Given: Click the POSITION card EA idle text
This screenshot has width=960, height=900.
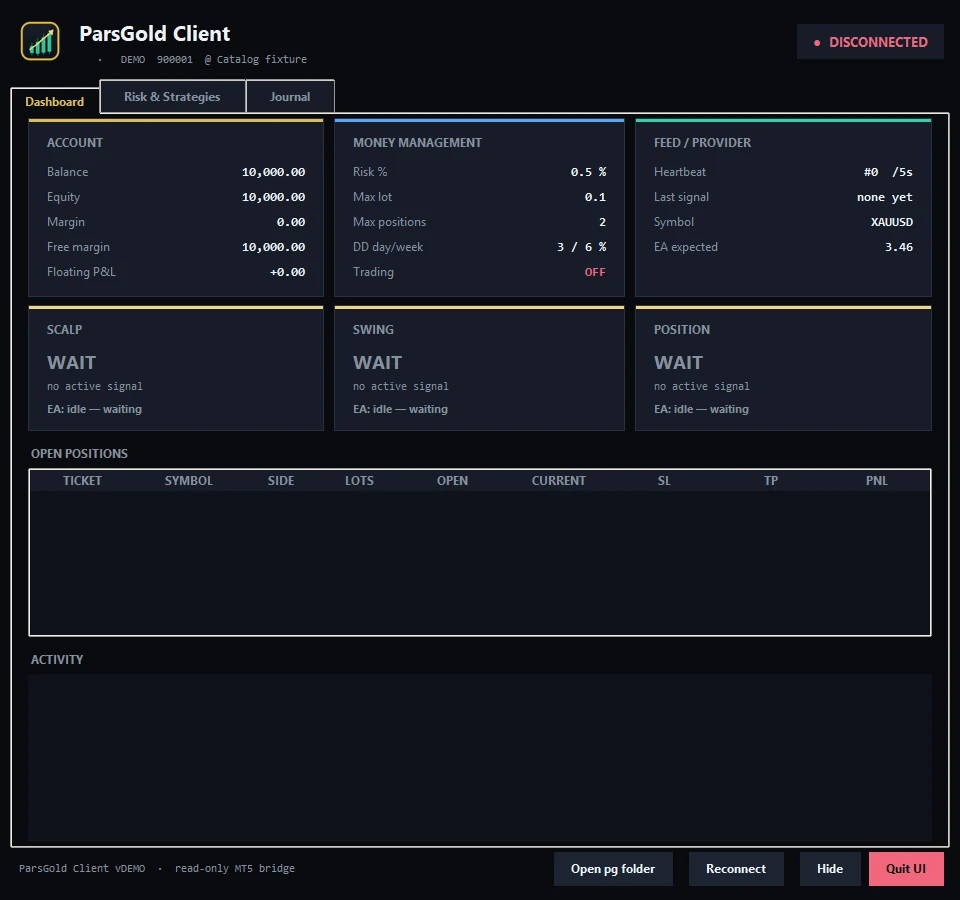Looking at the screenshot, I should coord(701,409).
